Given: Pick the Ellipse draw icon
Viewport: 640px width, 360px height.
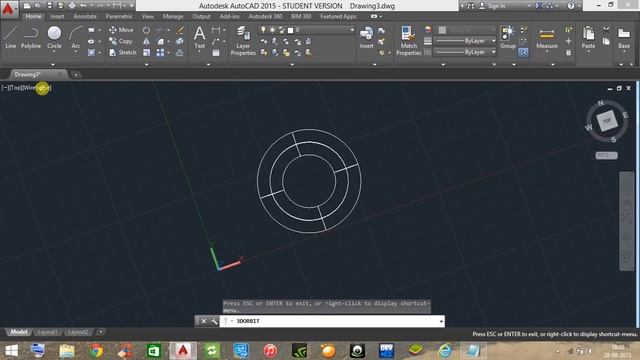Looking at the screenshot, I should click(91, 41).
